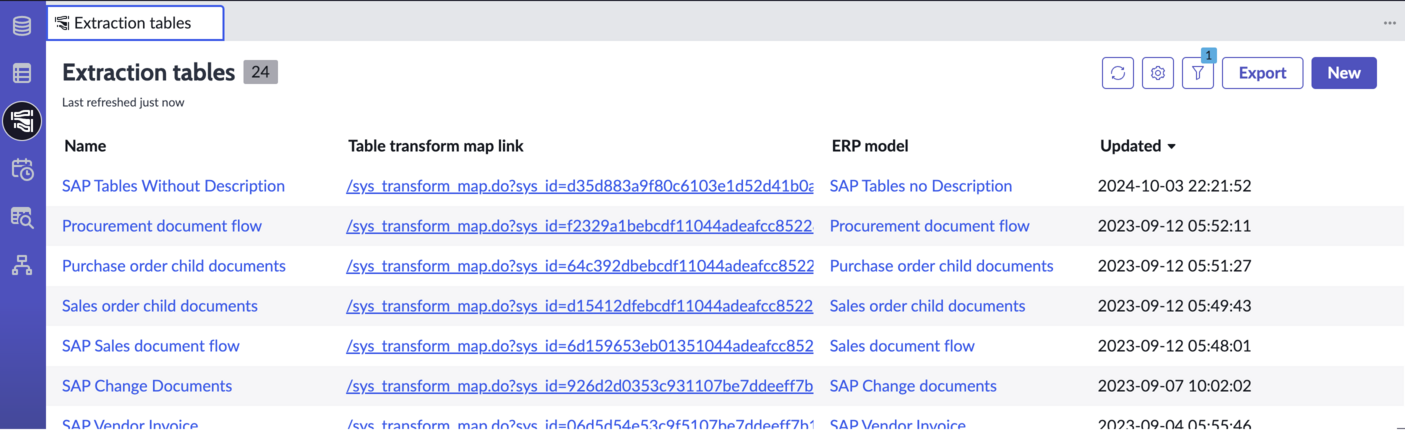Open the calendar schedule sidebar icon
Image resolution: width=1405 pixels, height=430 pixels.
(x=22, y=169)
